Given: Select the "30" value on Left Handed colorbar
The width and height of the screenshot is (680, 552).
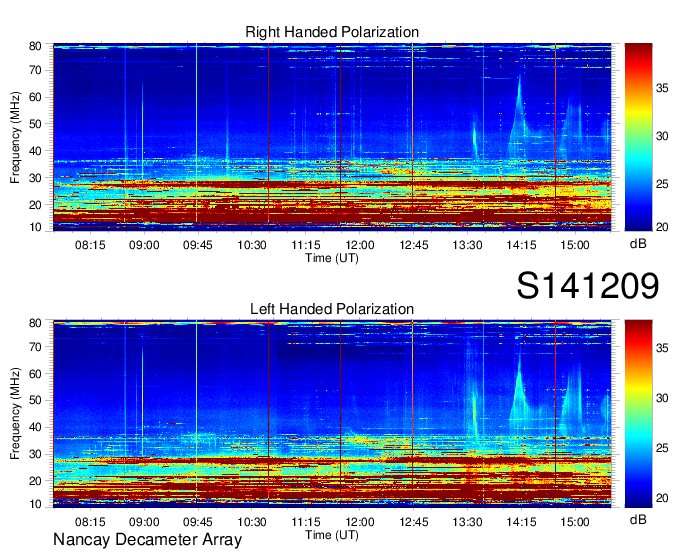Looking at the screenshot, I should click(662, 398).
